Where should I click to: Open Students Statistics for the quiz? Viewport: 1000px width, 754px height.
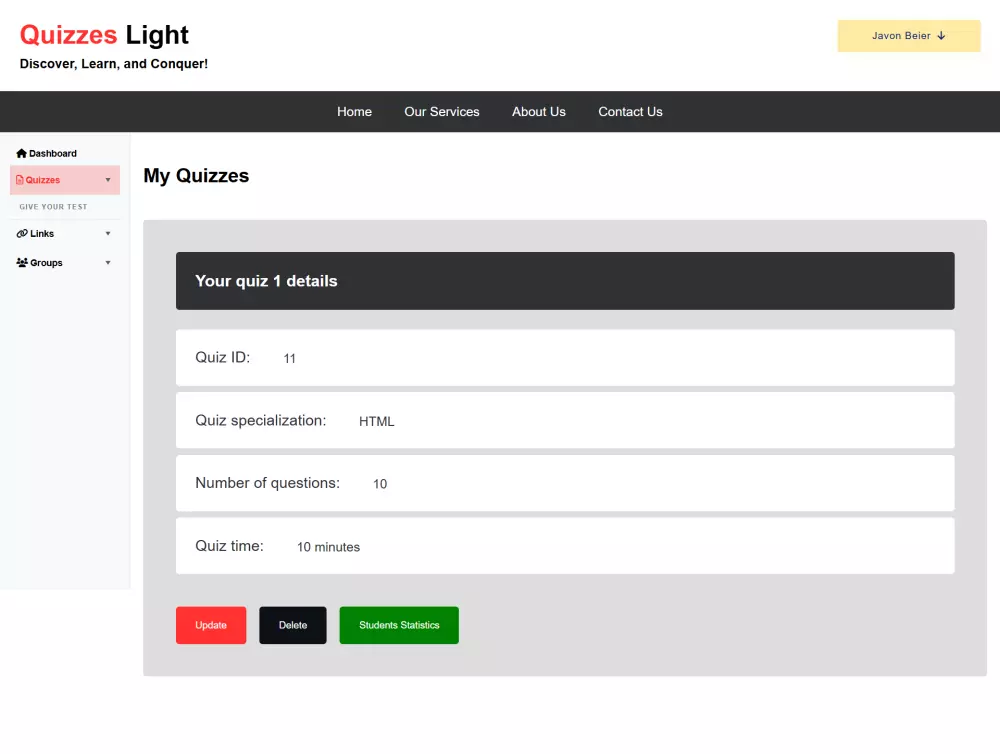(398, 624)
